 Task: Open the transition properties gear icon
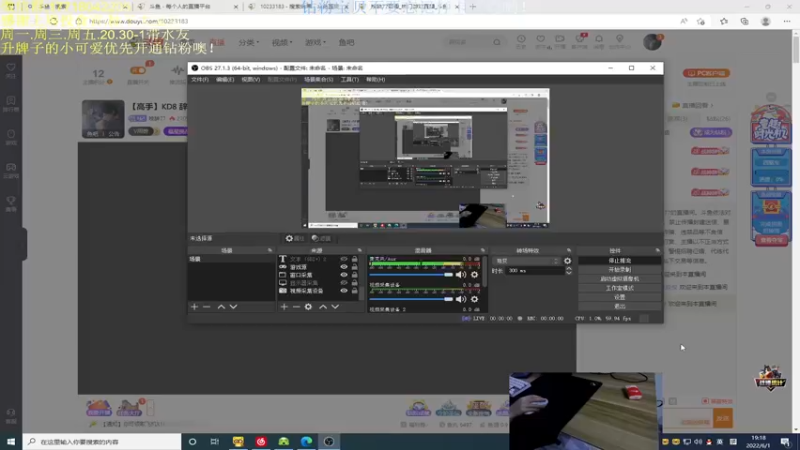pyautogui.click(x=567, y=261)
